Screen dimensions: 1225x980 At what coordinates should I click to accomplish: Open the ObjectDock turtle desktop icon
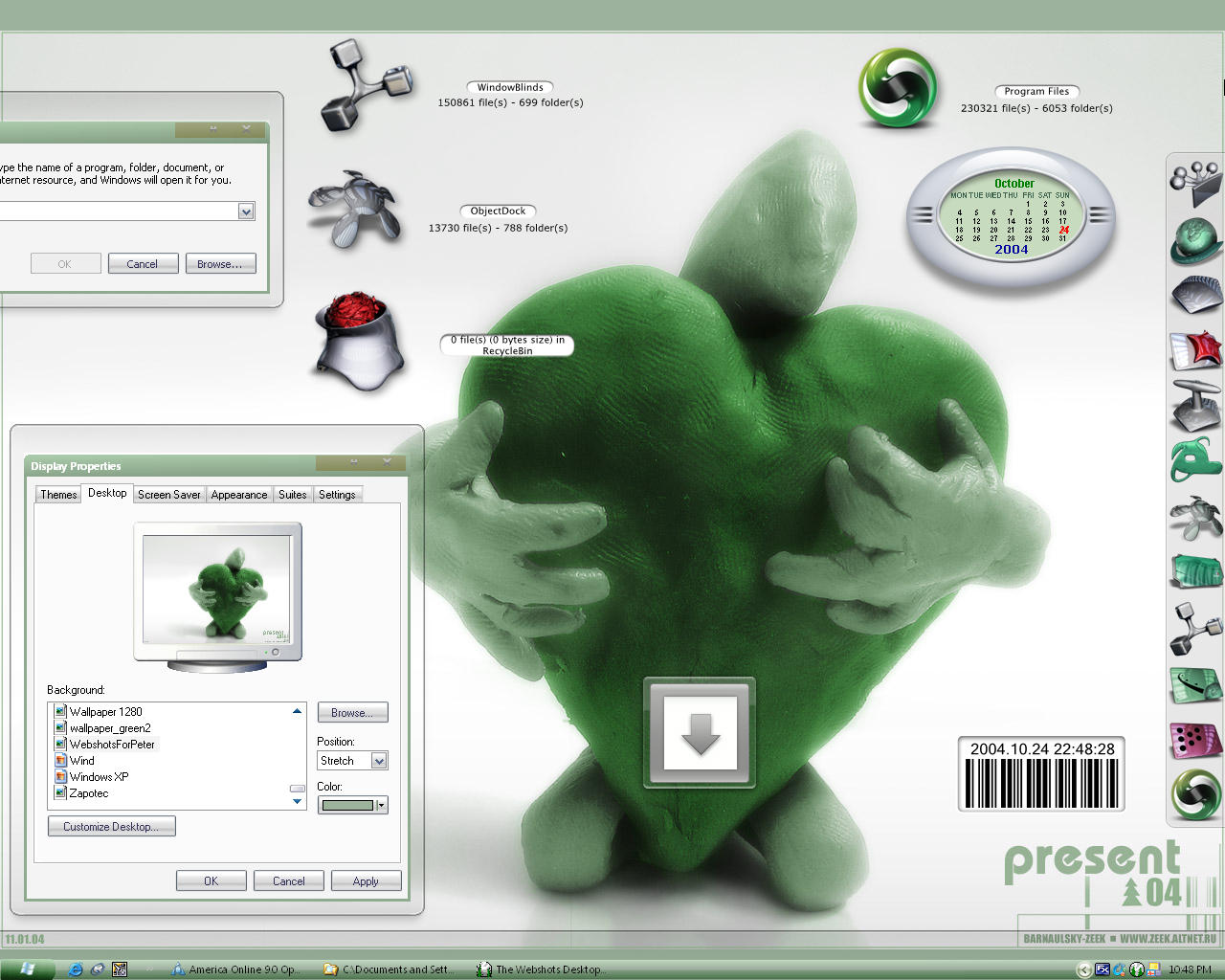[352, 209]
